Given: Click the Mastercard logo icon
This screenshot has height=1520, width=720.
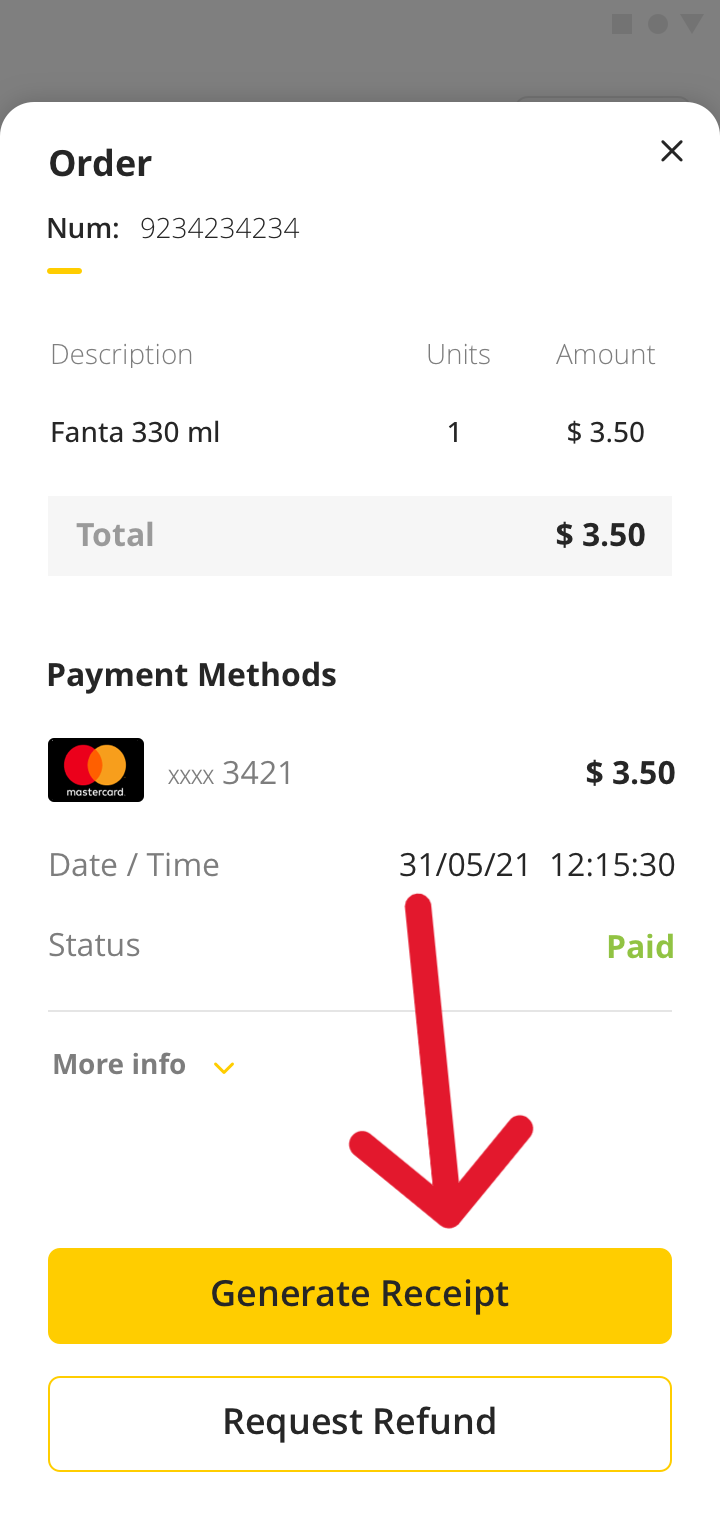Looking at the screenshot, I should [96, 770].
